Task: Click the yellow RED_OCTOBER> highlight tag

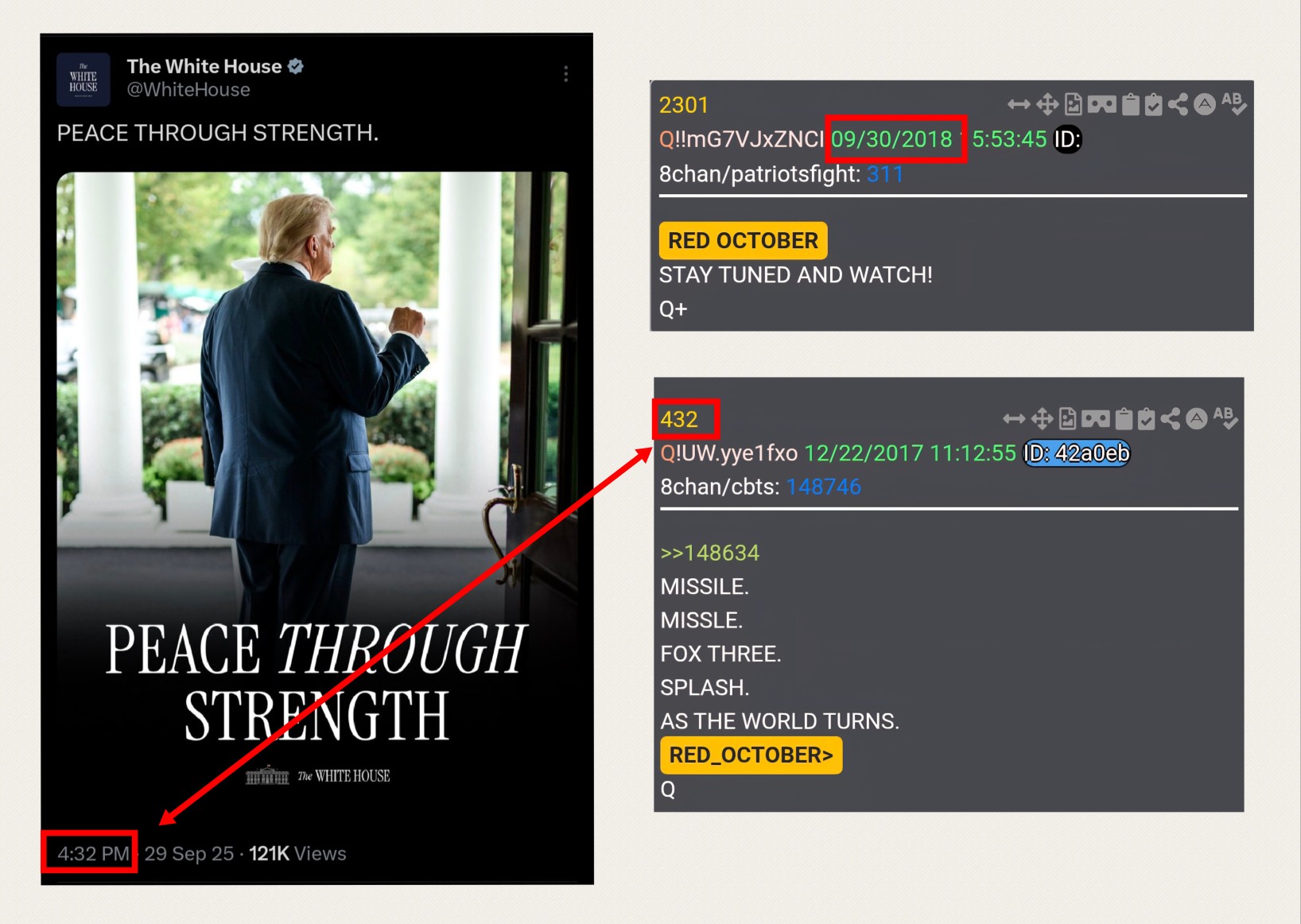Action: 751,755
